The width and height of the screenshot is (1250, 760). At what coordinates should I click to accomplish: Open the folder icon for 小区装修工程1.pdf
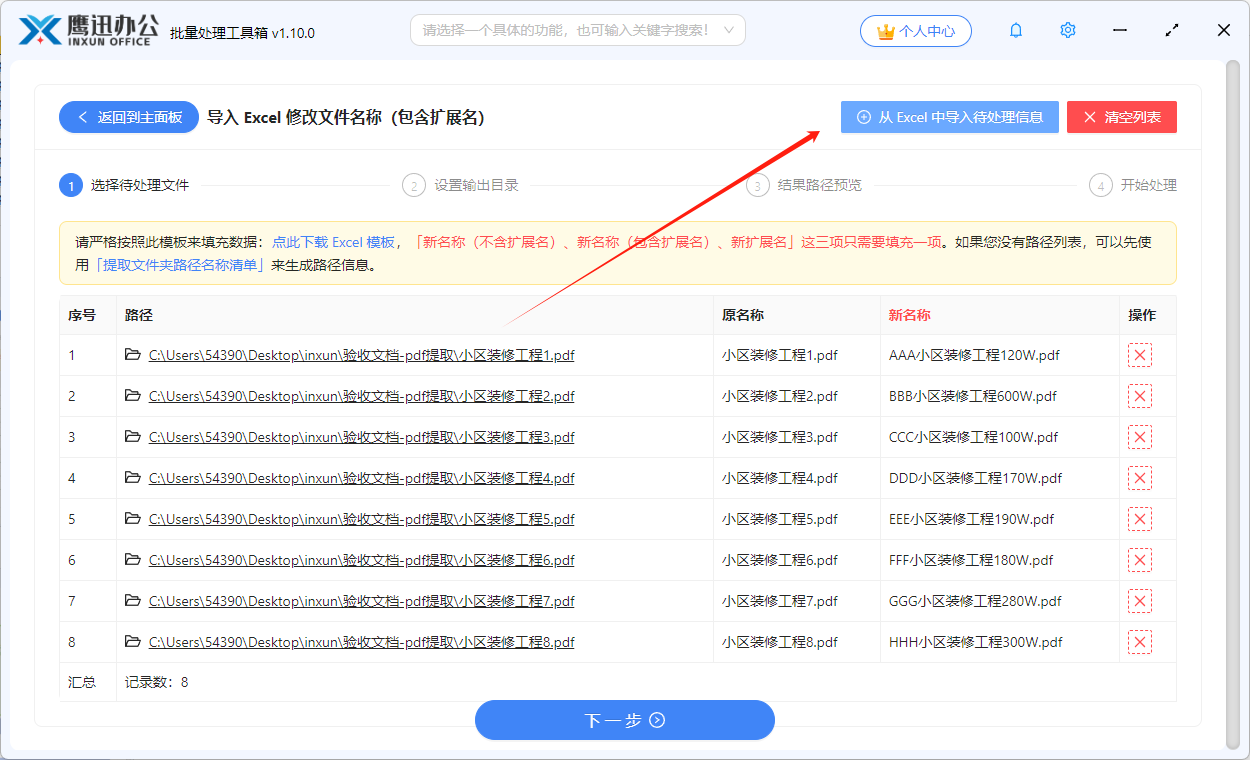(x=133, y=355)
